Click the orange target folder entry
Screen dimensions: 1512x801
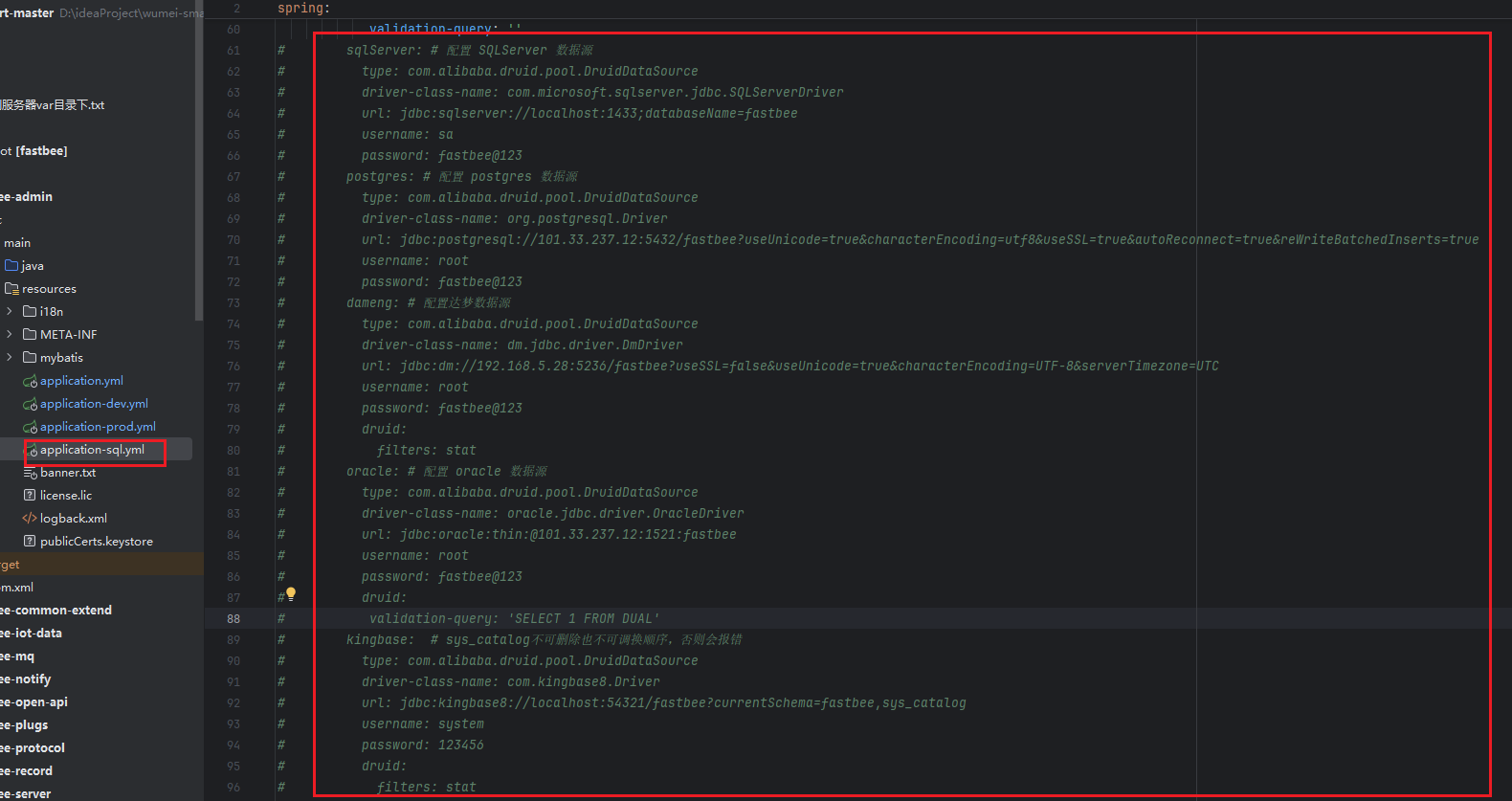[10, 565]
